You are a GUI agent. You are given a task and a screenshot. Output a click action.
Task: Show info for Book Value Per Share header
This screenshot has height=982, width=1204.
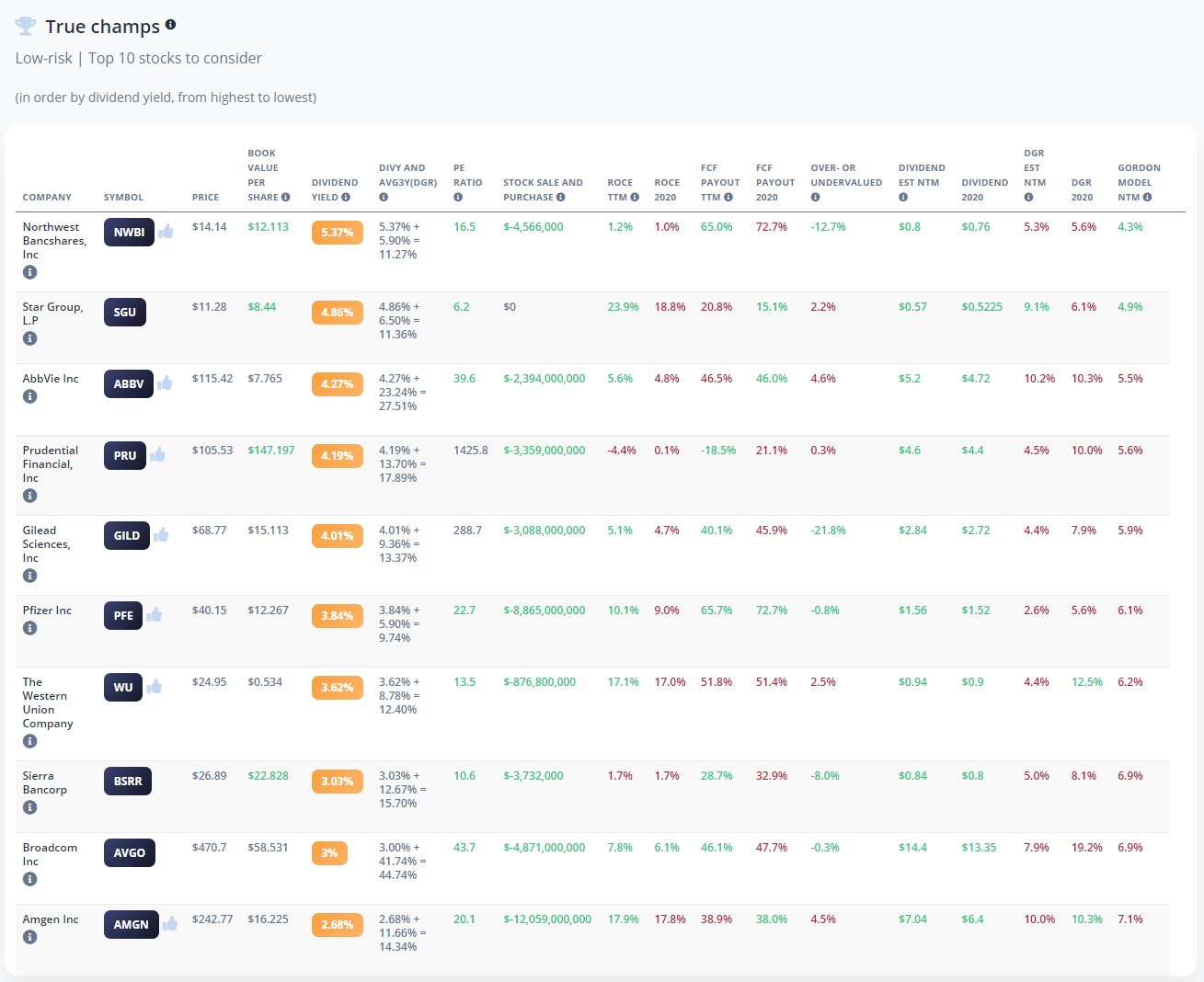[x=285, y=197]
